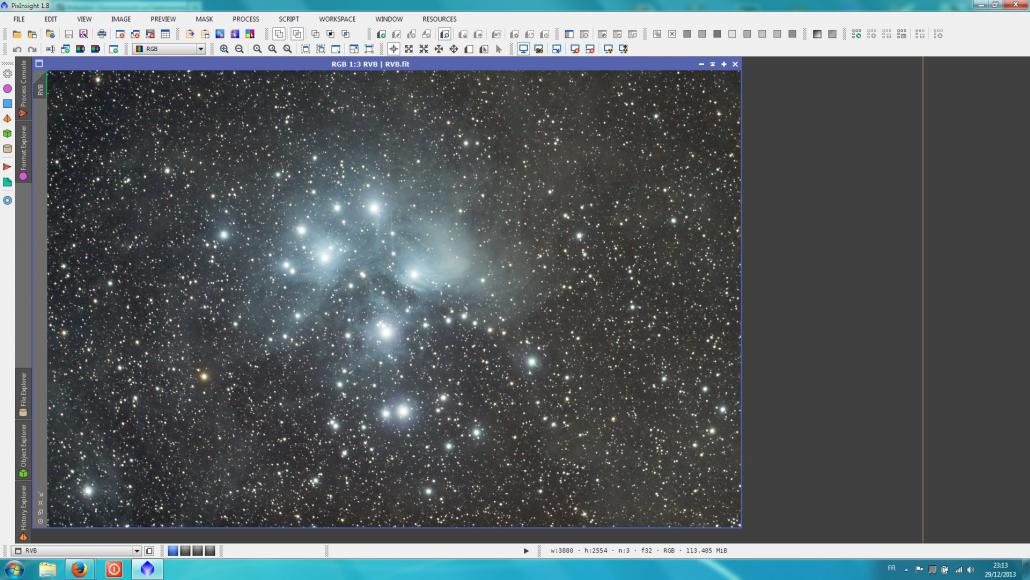Toggle the crosshair readout mode button

tap(393, 49)
